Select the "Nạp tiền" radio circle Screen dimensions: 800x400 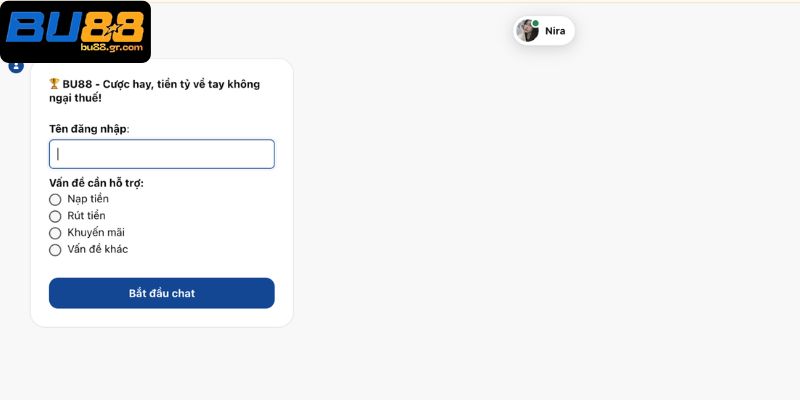click(x=55, y=199)
